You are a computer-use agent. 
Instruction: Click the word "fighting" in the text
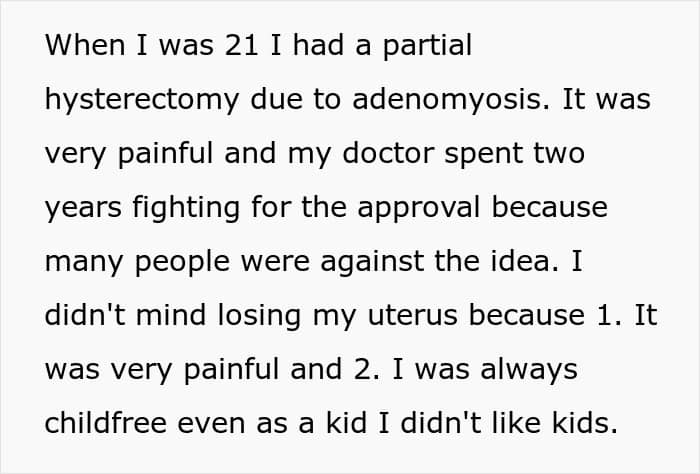[x=190, y=207]
